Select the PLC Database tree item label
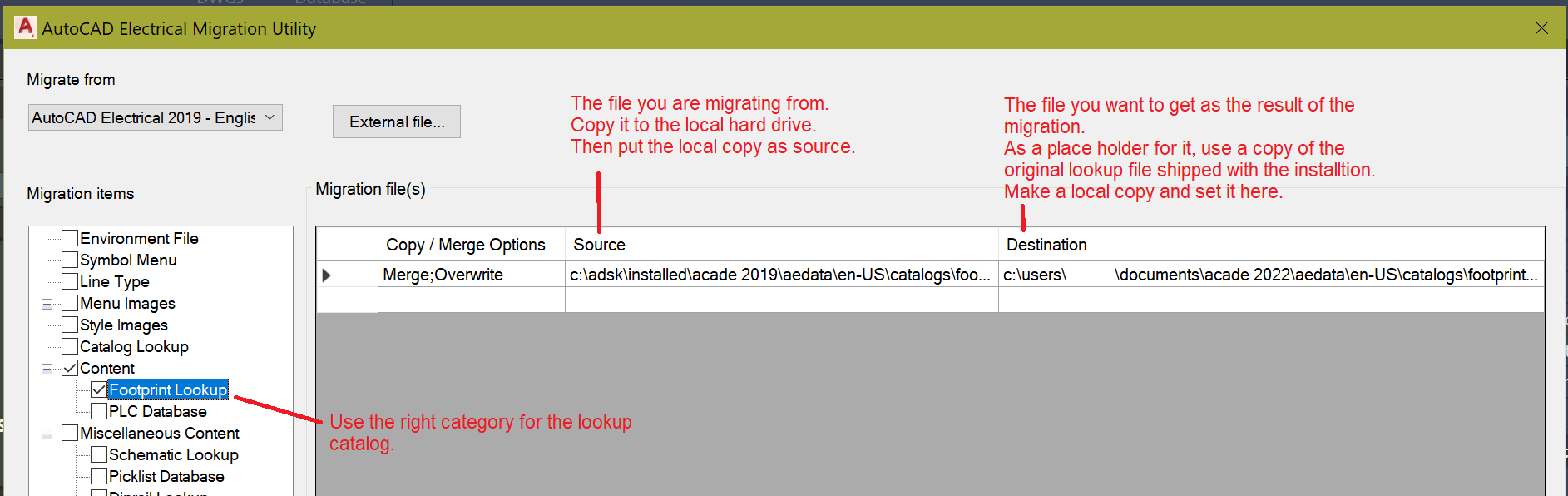The image size is (1568, 496). (158, 411)
